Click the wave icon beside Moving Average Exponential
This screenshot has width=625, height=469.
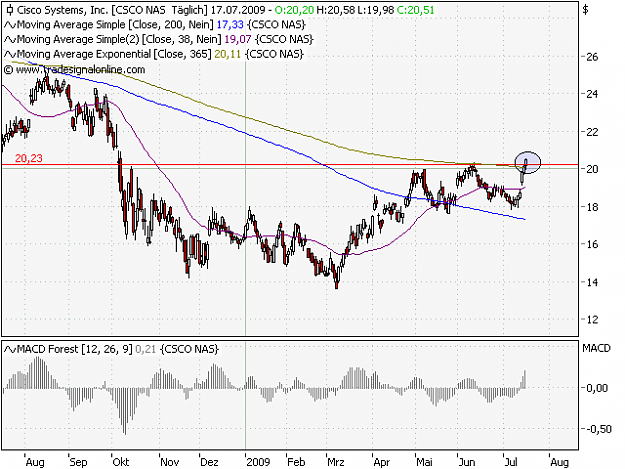(x=10, y=55)
